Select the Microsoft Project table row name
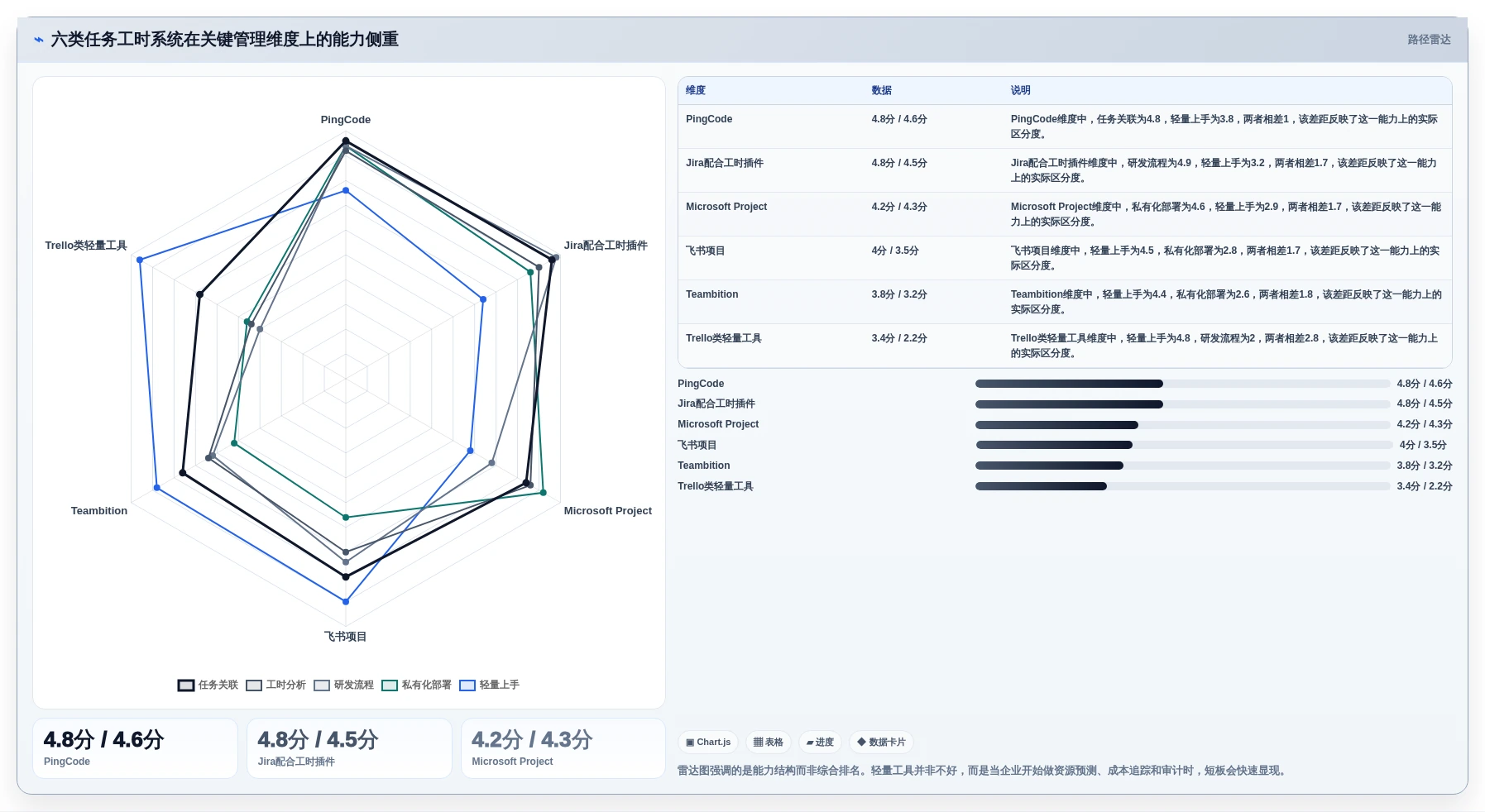1485x812 pixels. [x=726, y=207]
